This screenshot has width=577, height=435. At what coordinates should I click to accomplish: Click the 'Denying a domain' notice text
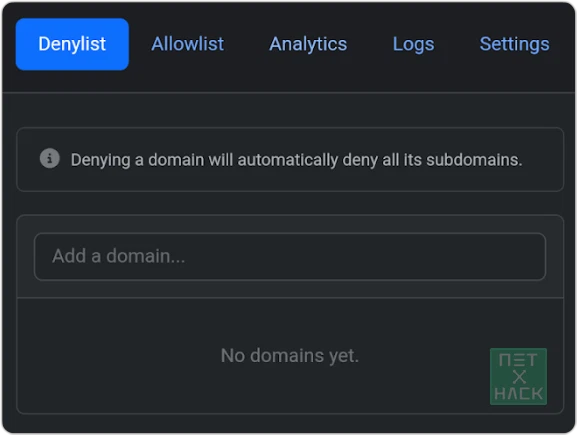(297, 160)
